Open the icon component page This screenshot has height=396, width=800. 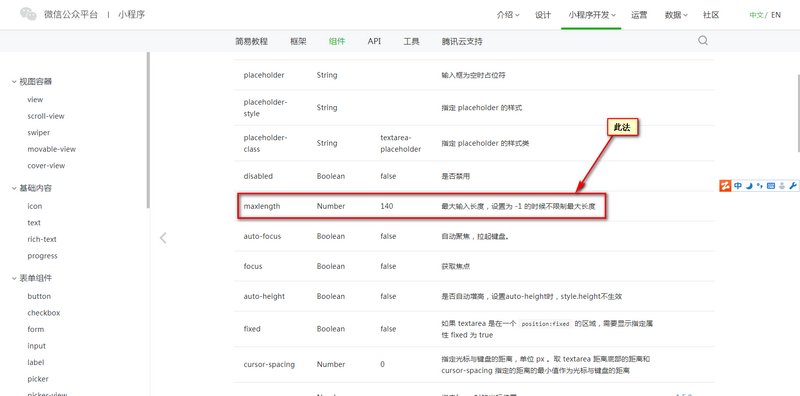pos(35,206)
